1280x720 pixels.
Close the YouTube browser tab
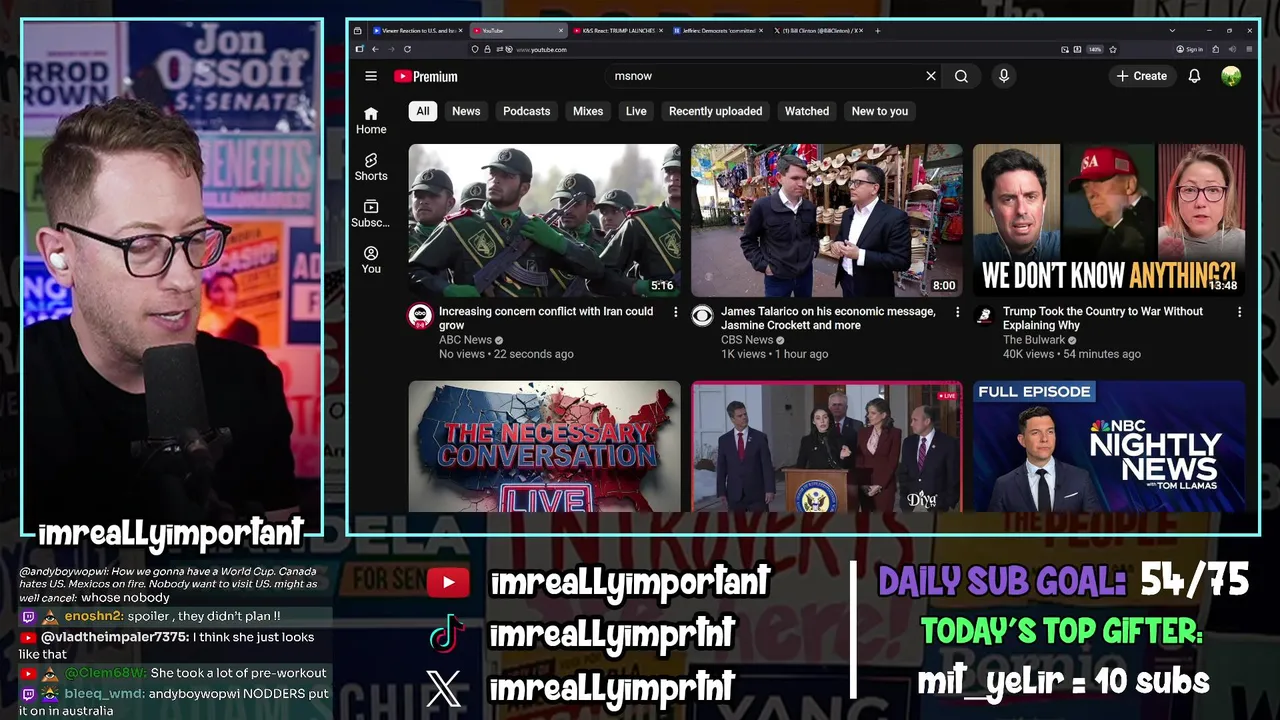[561, 31]
